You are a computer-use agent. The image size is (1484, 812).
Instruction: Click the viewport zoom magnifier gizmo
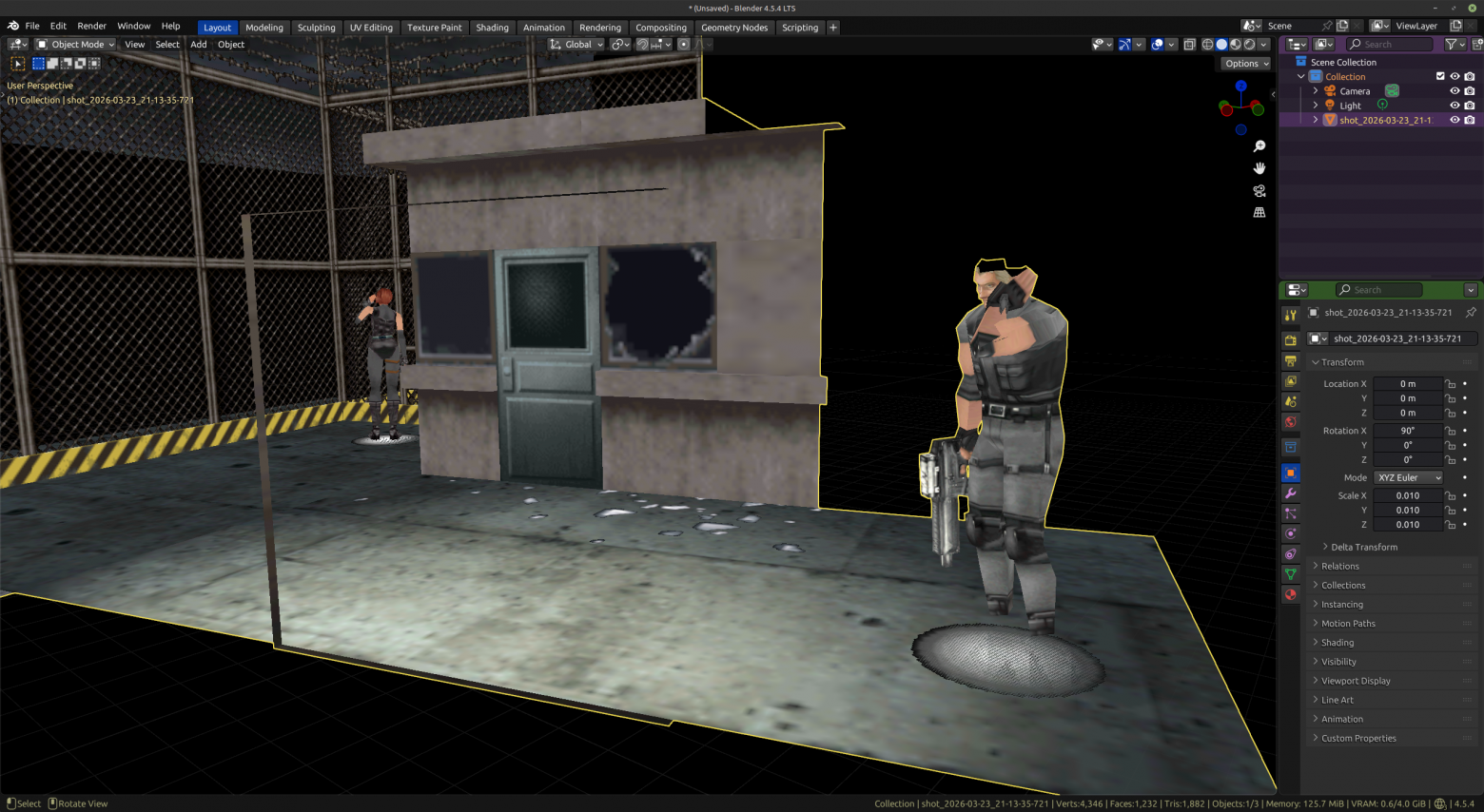click(x=1259, y=146)
